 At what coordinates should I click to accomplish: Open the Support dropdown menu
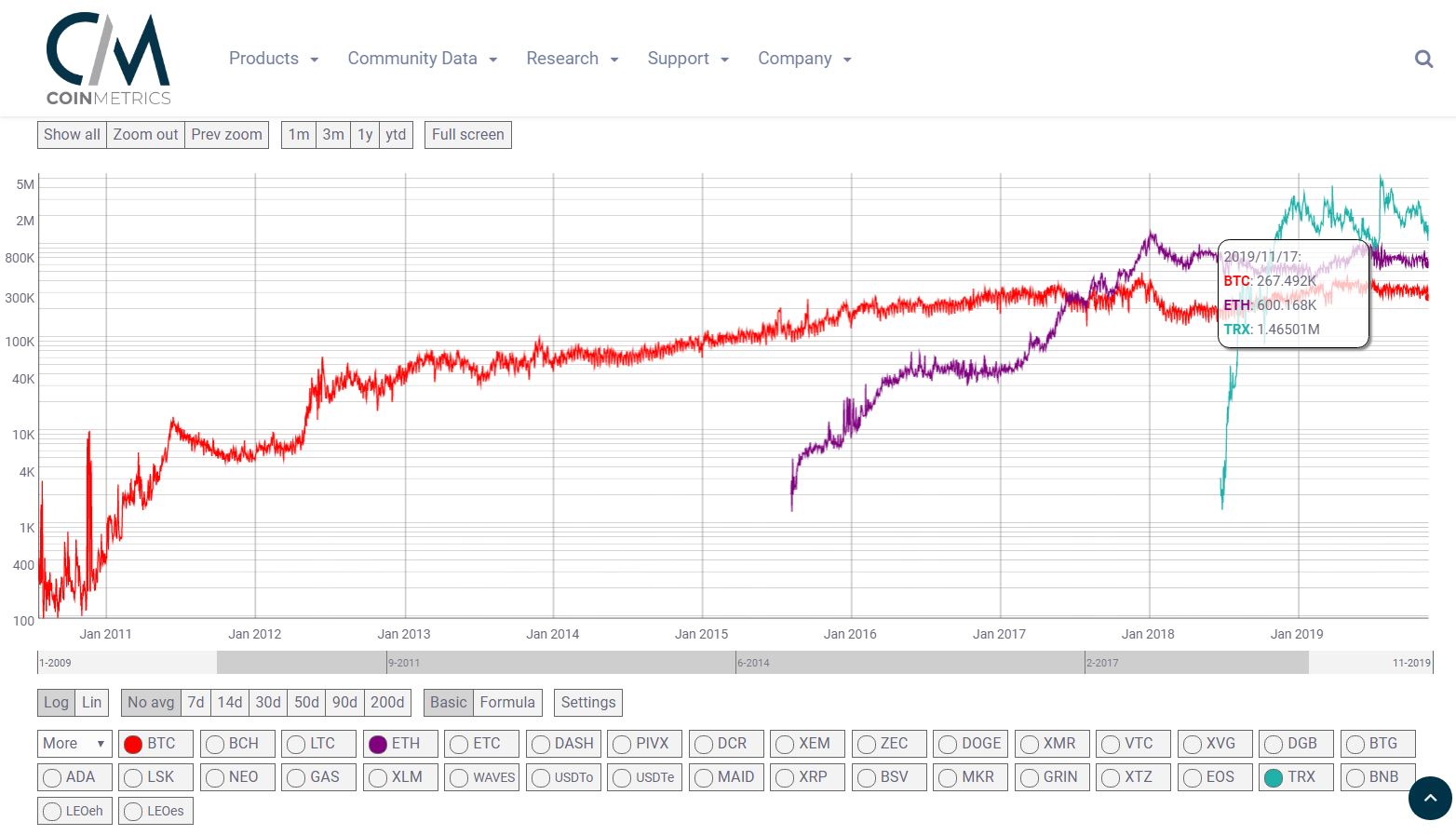click(x=688, y=59)
